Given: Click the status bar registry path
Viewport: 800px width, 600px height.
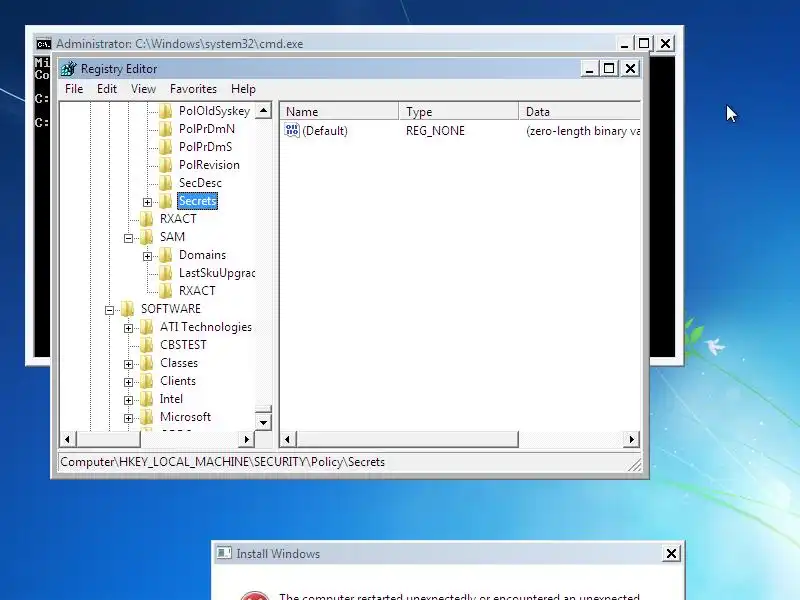Looking at the screenshot, I should click(x=222, y=462).
